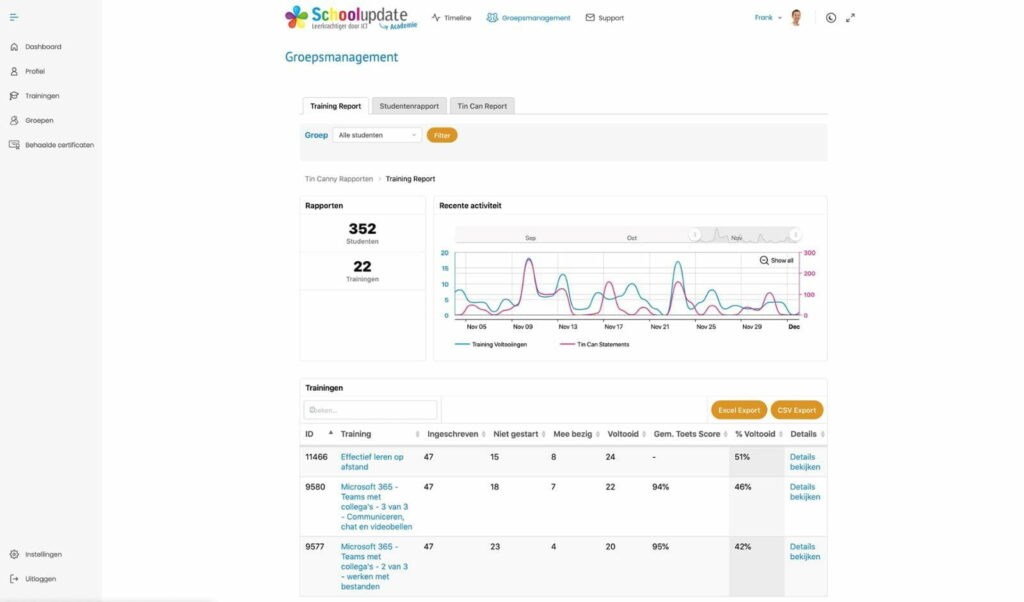Switch to the Training Report tab
Viewport: 1024px width, 602px height.
336,106
